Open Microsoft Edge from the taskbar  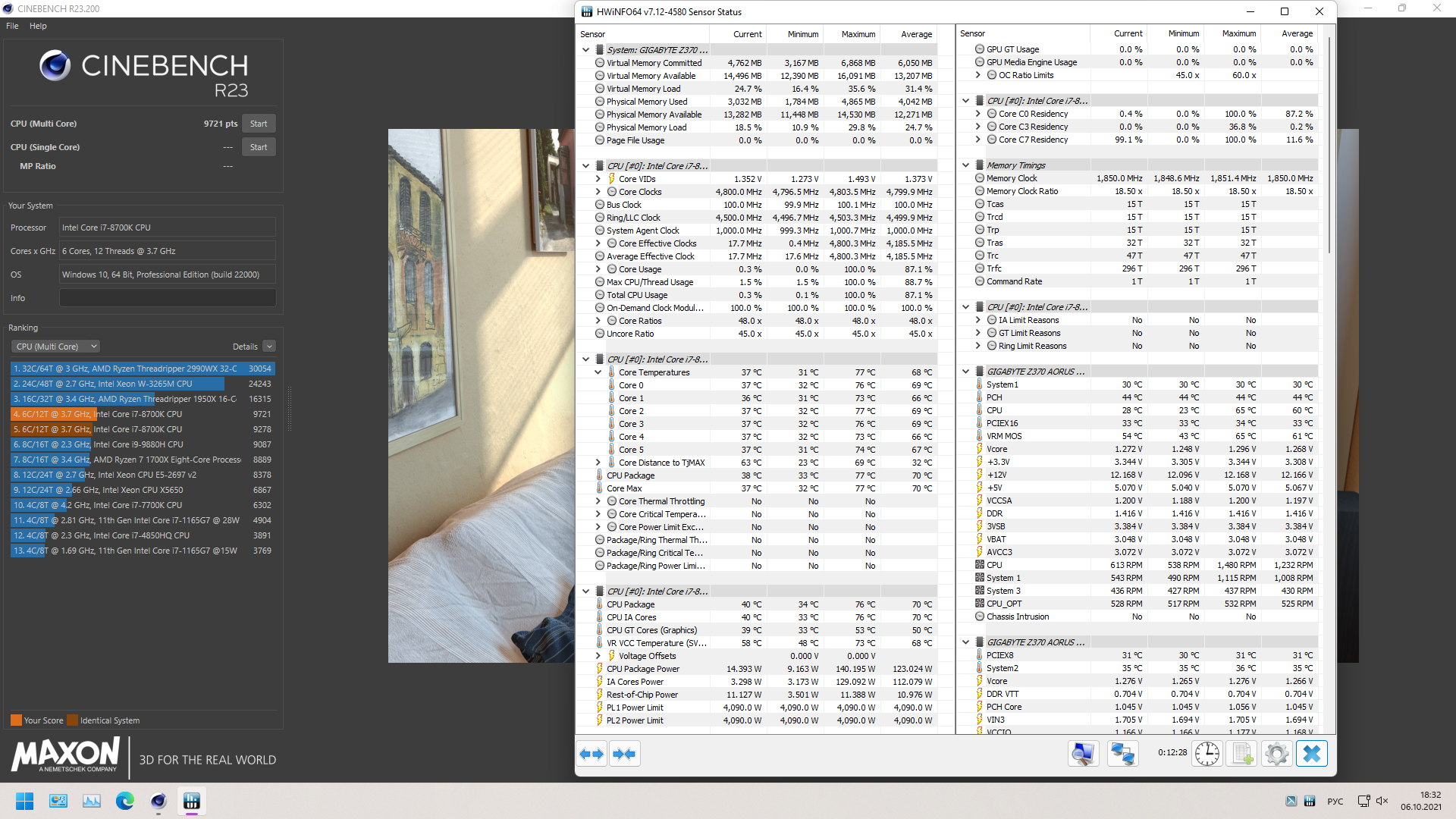tap(125, 801)
